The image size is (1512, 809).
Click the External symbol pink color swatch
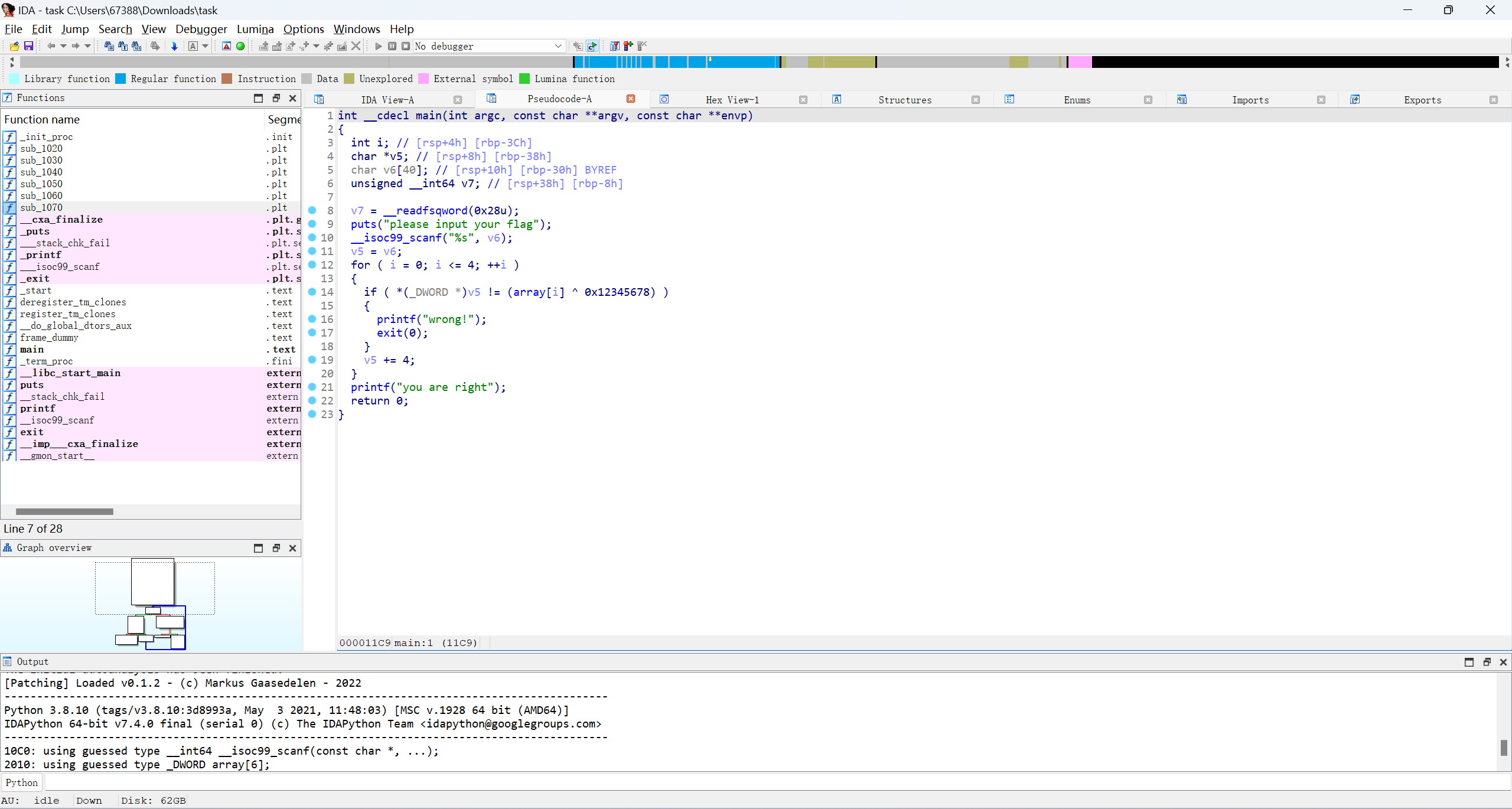423,79
